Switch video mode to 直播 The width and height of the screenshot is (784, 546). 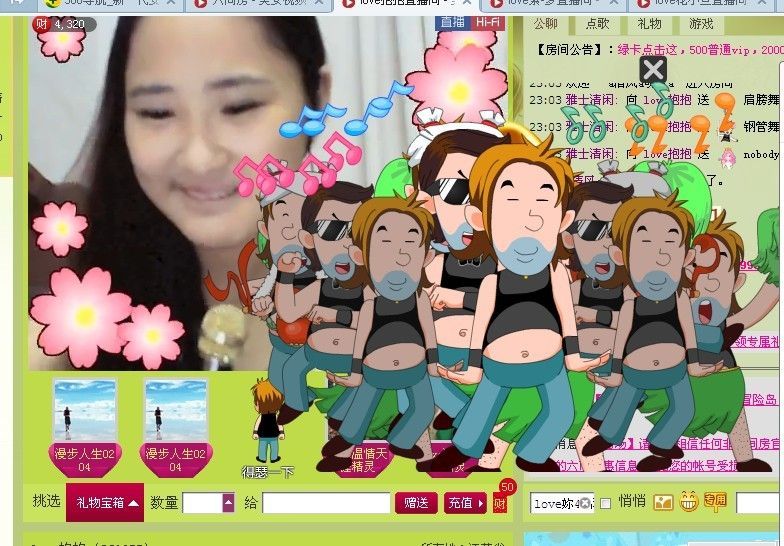click(452, 22)
